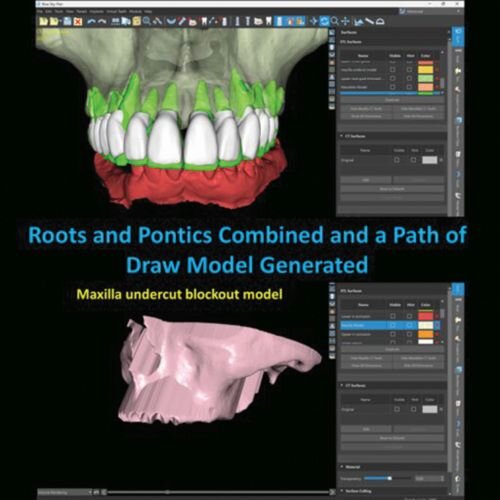Click the redo arrow in toolbar
The image size is (500, 500).
102,22
